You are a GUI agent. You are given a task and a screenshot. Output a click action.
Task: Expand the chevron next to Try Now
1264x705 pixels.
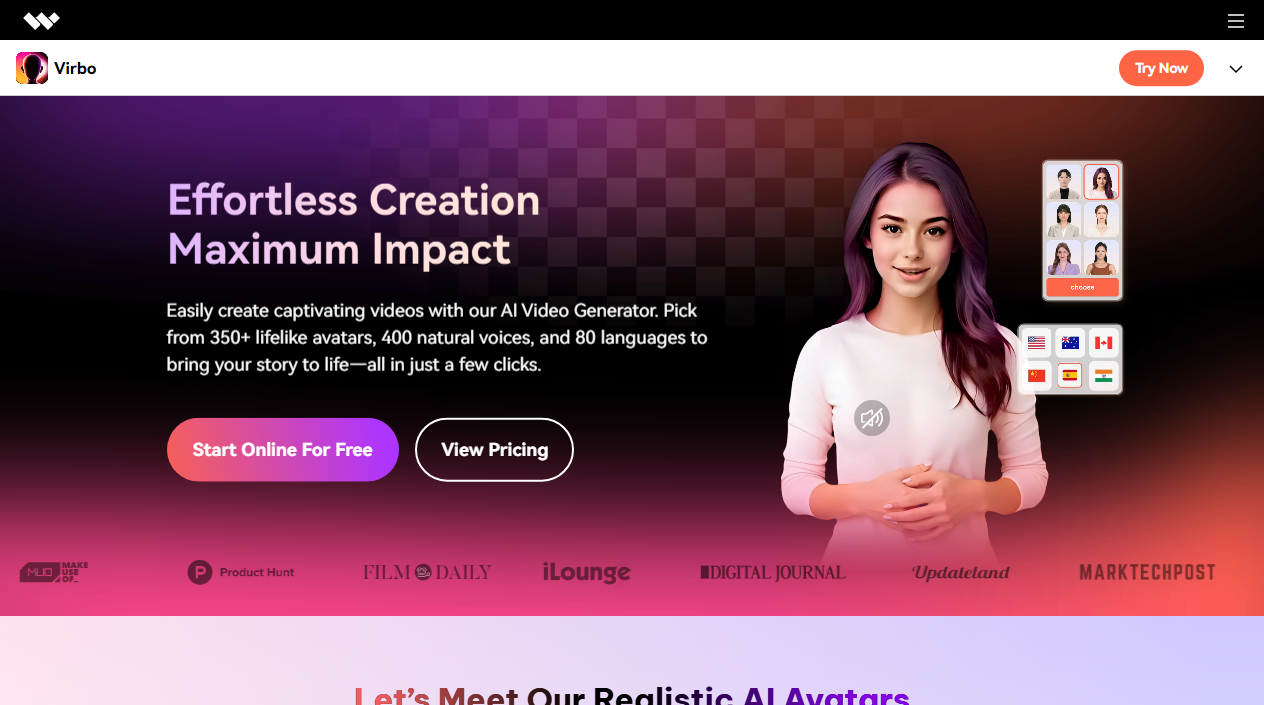pos(1236,69)
